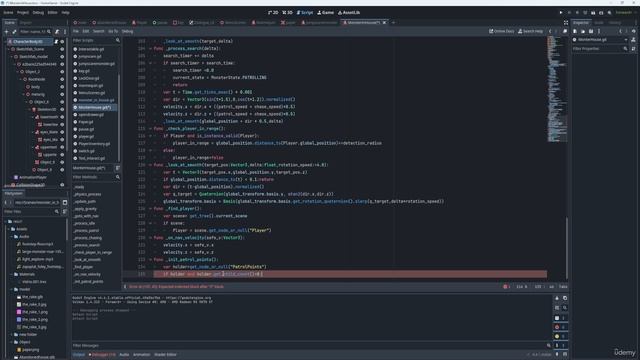Select MonsterHouse.gd(*) in the script list
640x360 pixels.
pos(95,107)
